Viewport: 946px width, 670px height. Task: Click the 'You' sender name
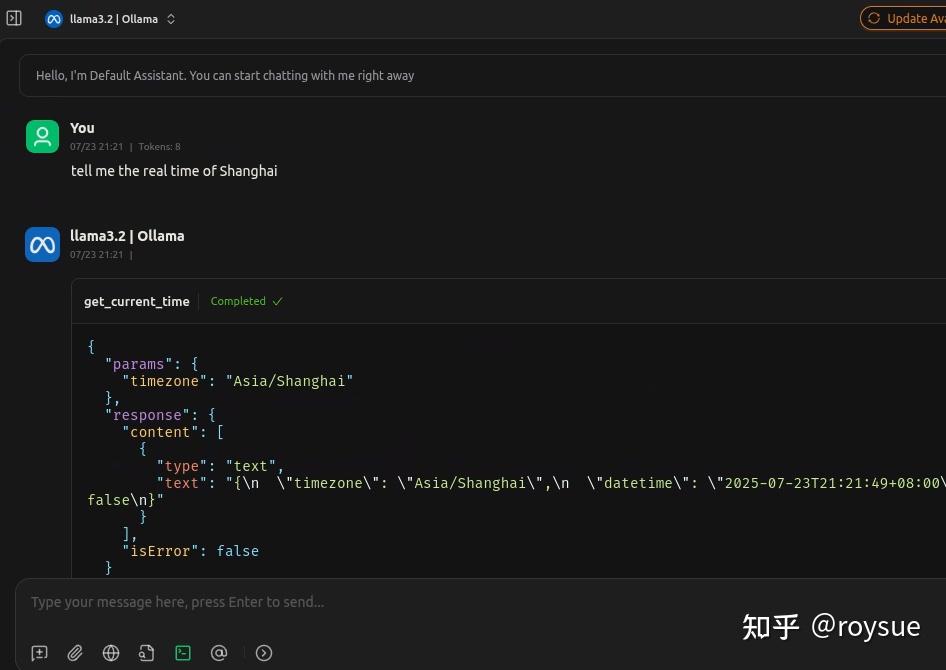pos(82,128)
